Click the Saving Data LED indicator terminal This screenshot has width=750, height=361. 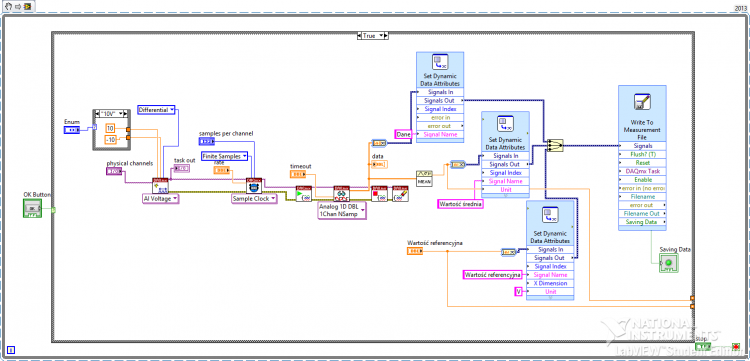[x=669, y=263]
